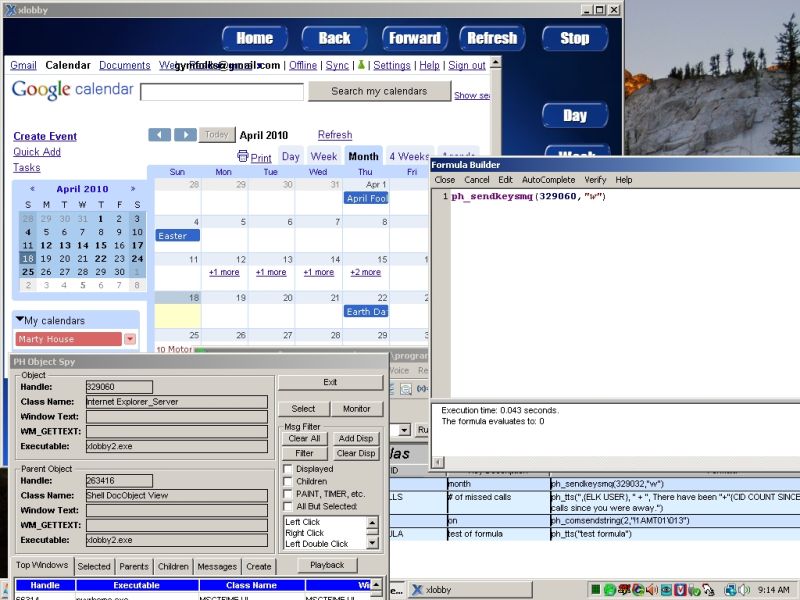Click the green flask Labs icon
Image resolution: width=800 pixels, height=600 pixels.
coord(361,65)
